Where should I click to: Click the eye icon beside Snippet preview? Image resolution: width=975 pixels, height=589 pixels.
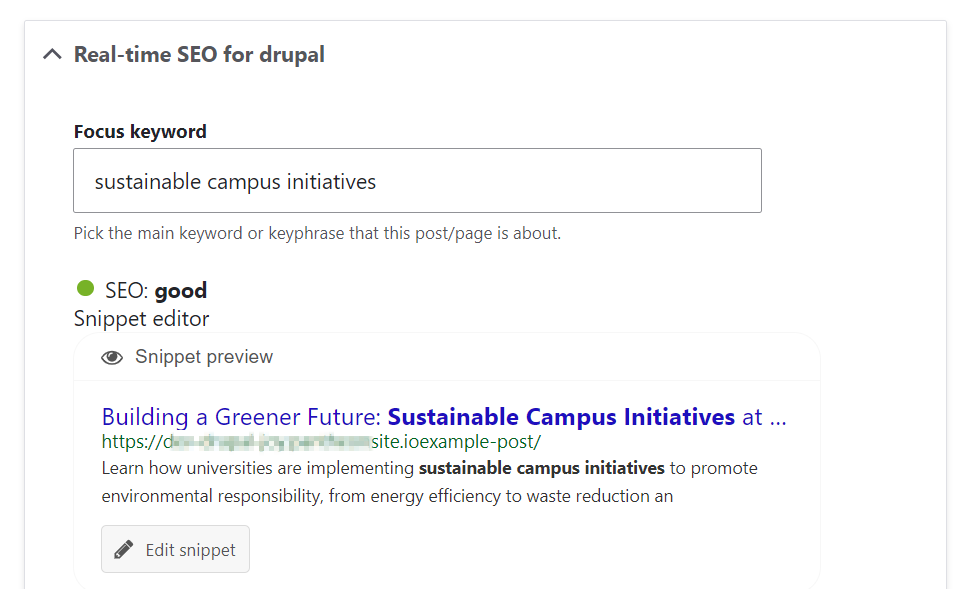(x=112, y=356)
